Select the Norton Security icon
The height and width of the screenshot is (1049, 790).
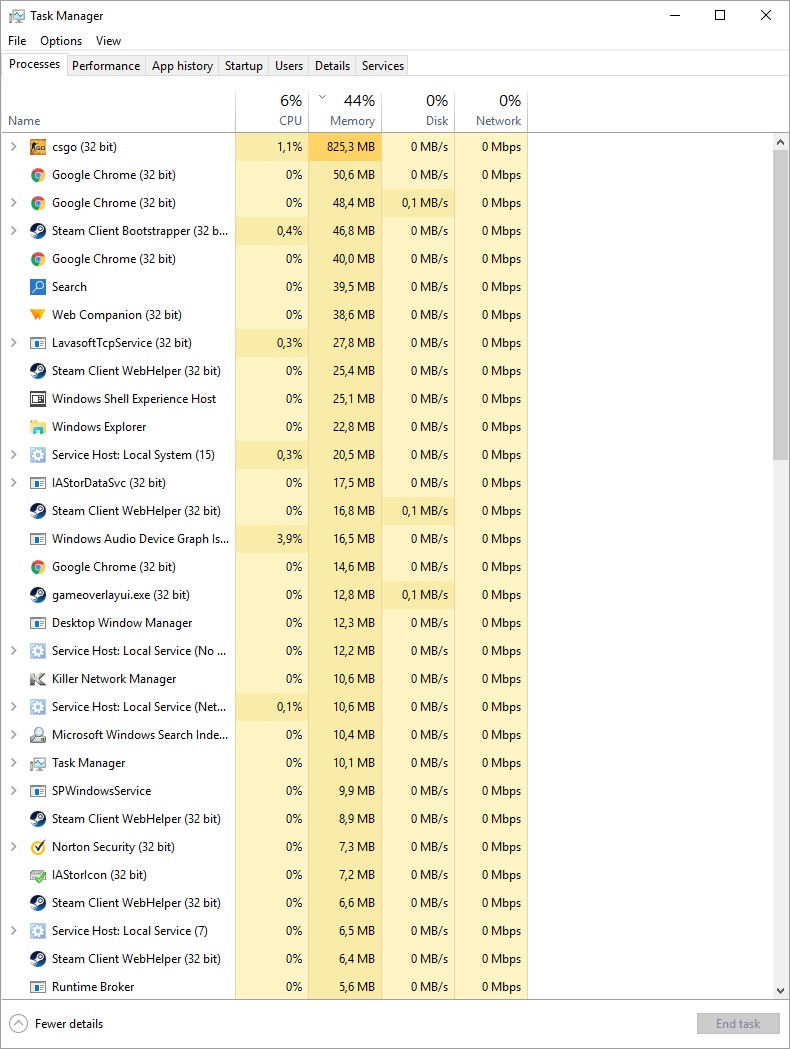pos(38,847)
